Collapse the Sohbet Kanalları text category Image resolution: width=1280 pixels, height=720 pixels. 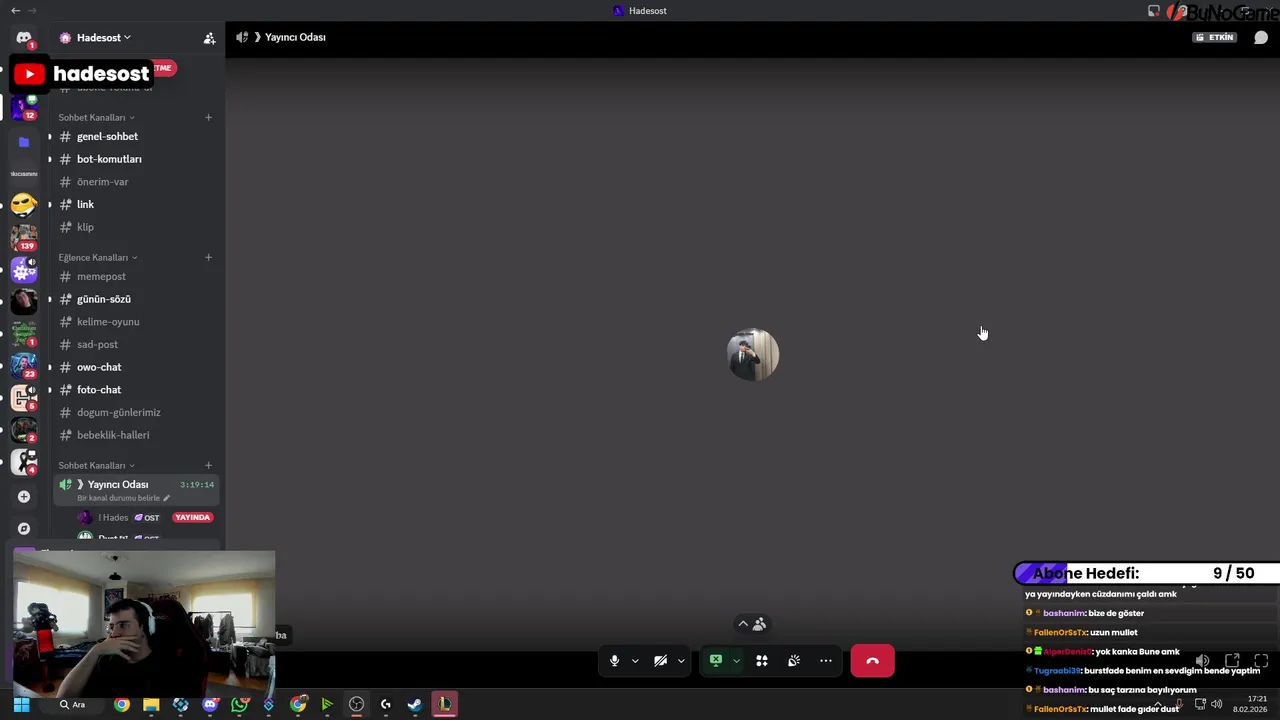pos(96,117)
